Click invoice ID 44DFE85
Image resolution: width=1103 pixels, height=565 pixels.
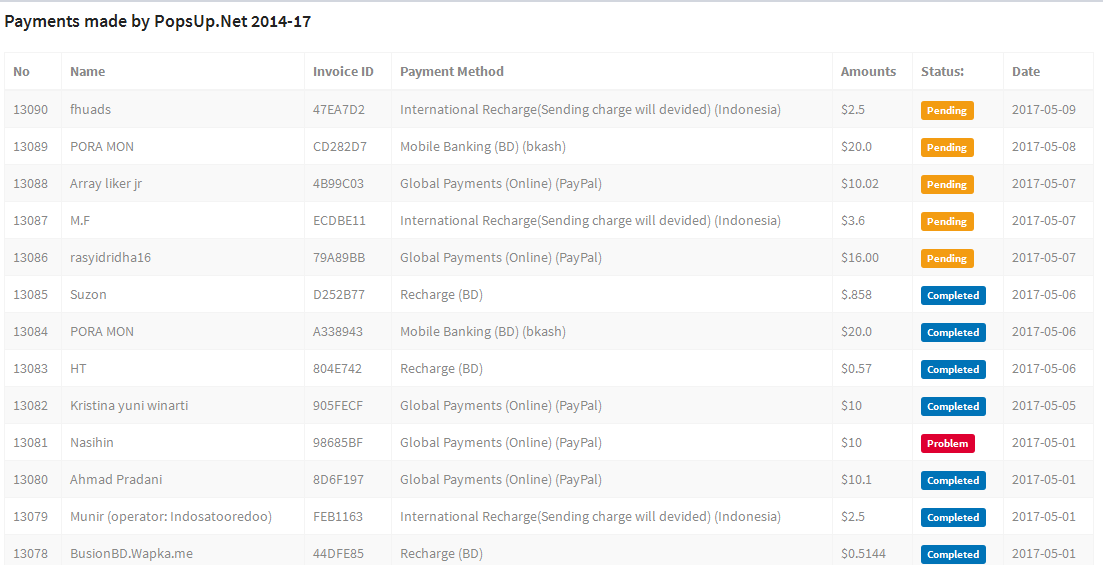[x=338, y=553]
